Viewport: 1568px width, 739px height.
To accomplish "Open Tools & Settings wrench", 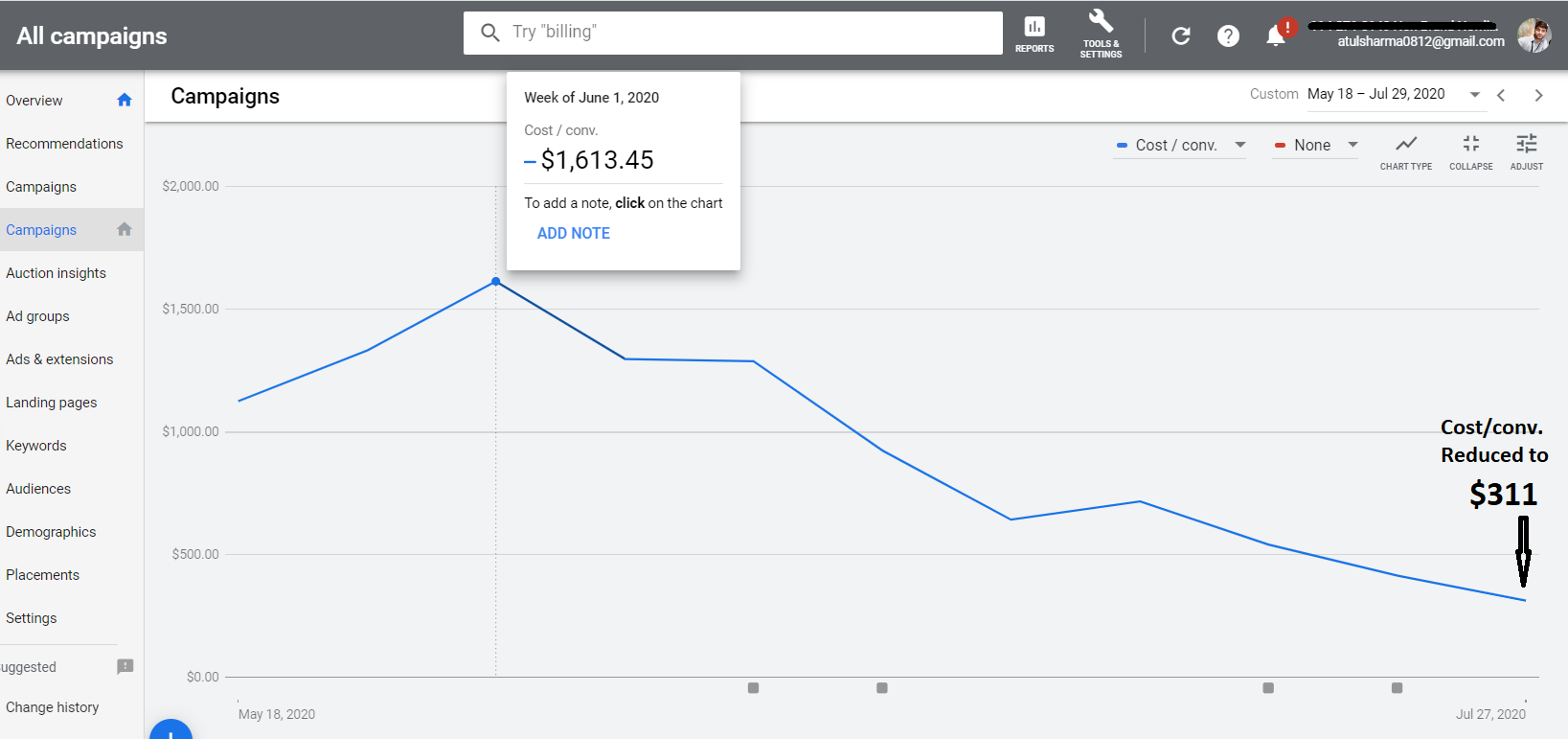I will click(1101, 34).
